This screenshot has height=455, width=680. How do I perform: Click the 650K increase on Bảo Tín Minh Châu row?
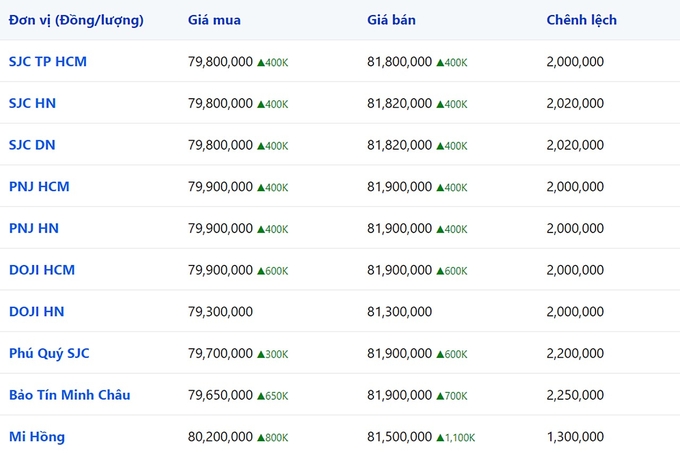coord(273,396)
